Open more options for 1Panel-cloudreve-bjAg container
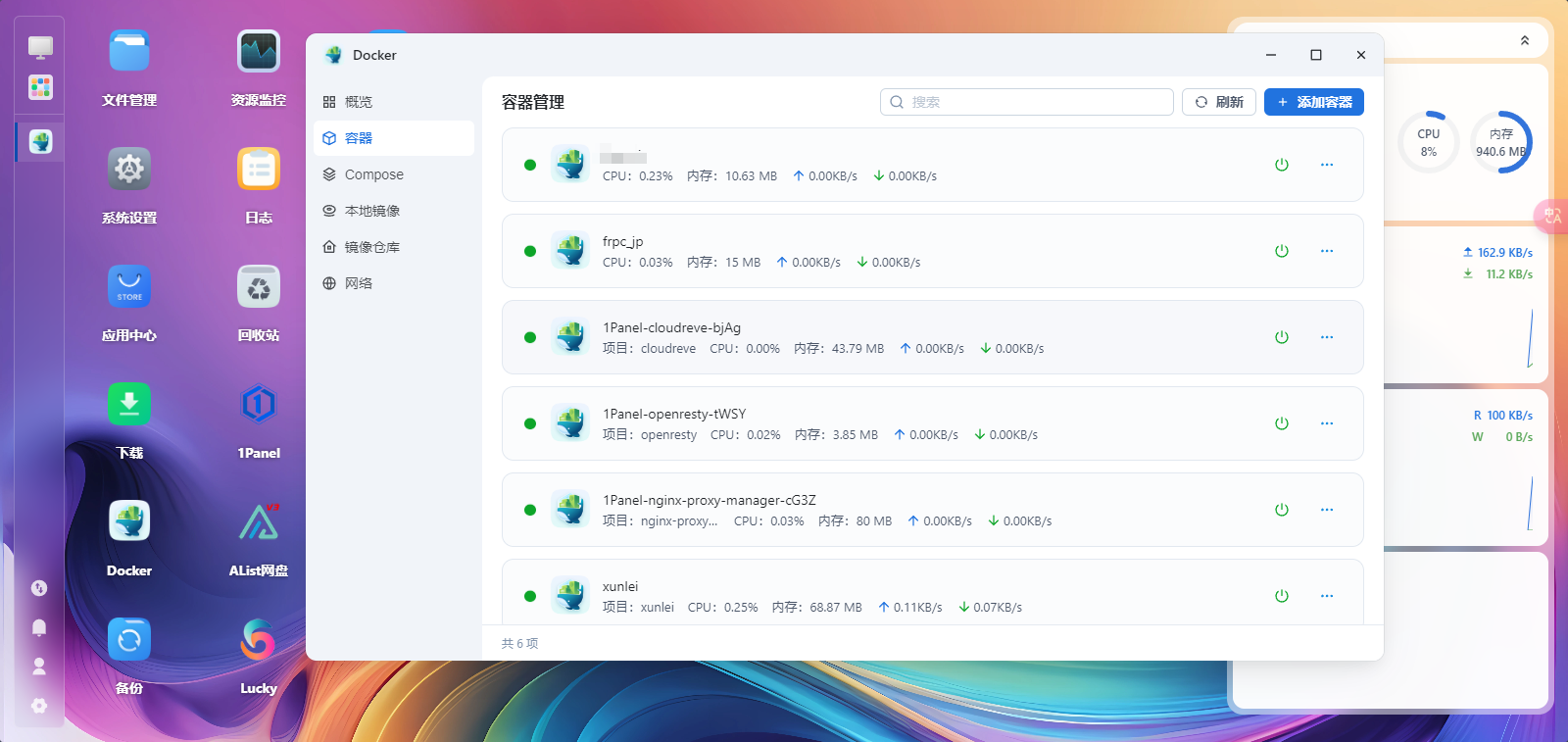Image resolution: width=1568 pixels, height=742 pixels. 1326,337
